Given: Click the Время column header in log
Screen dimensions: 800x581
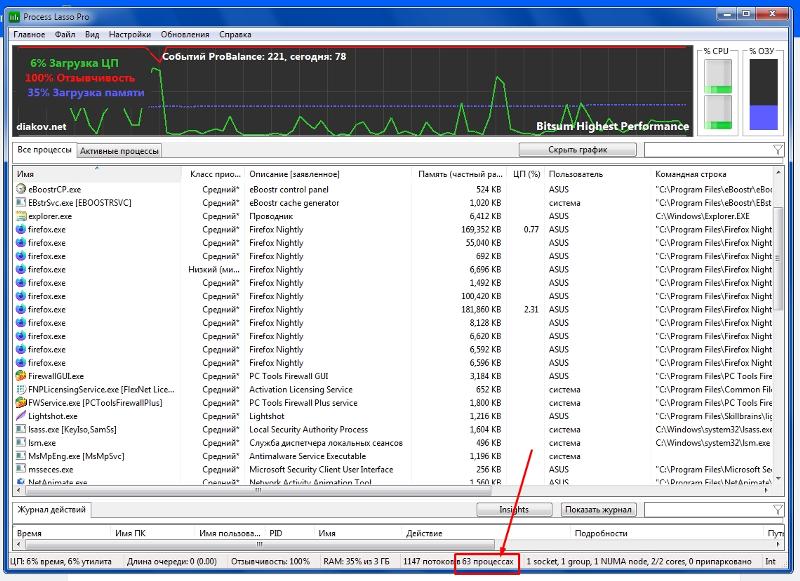Looking at the screenshot, I should [62, 533].
